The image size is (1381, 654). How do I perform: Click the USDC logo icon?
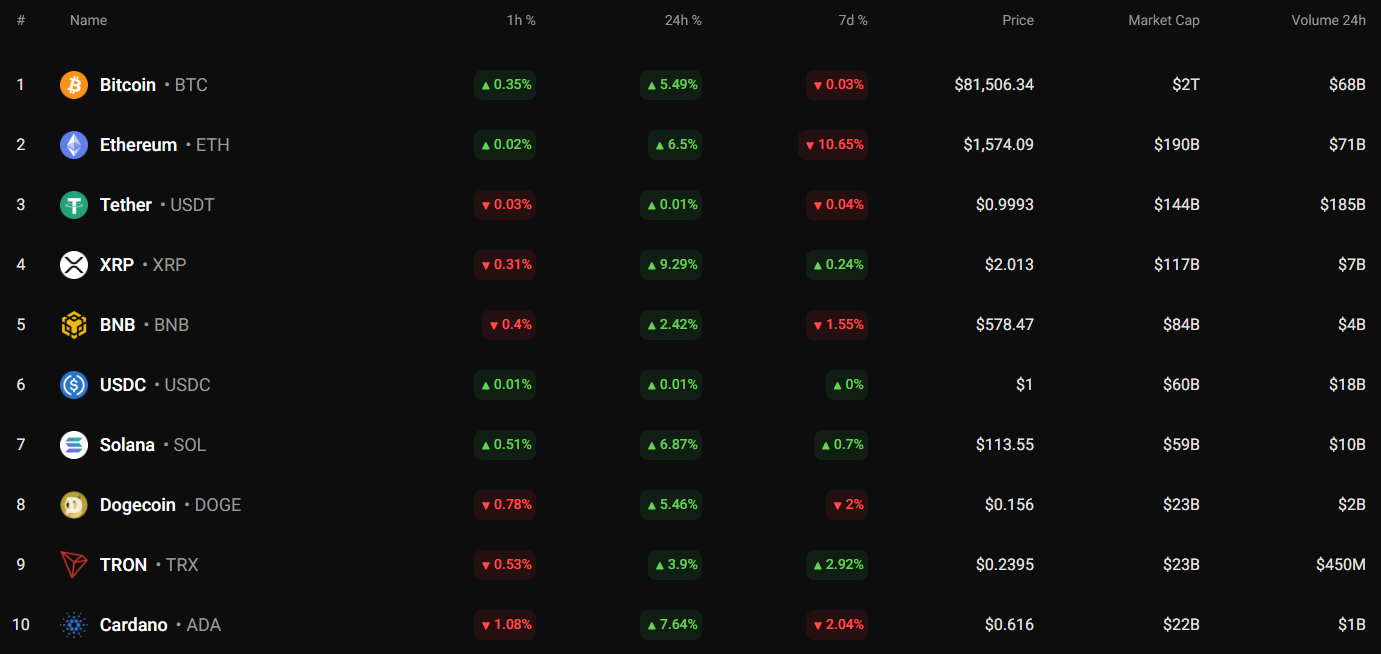(74, 385)
